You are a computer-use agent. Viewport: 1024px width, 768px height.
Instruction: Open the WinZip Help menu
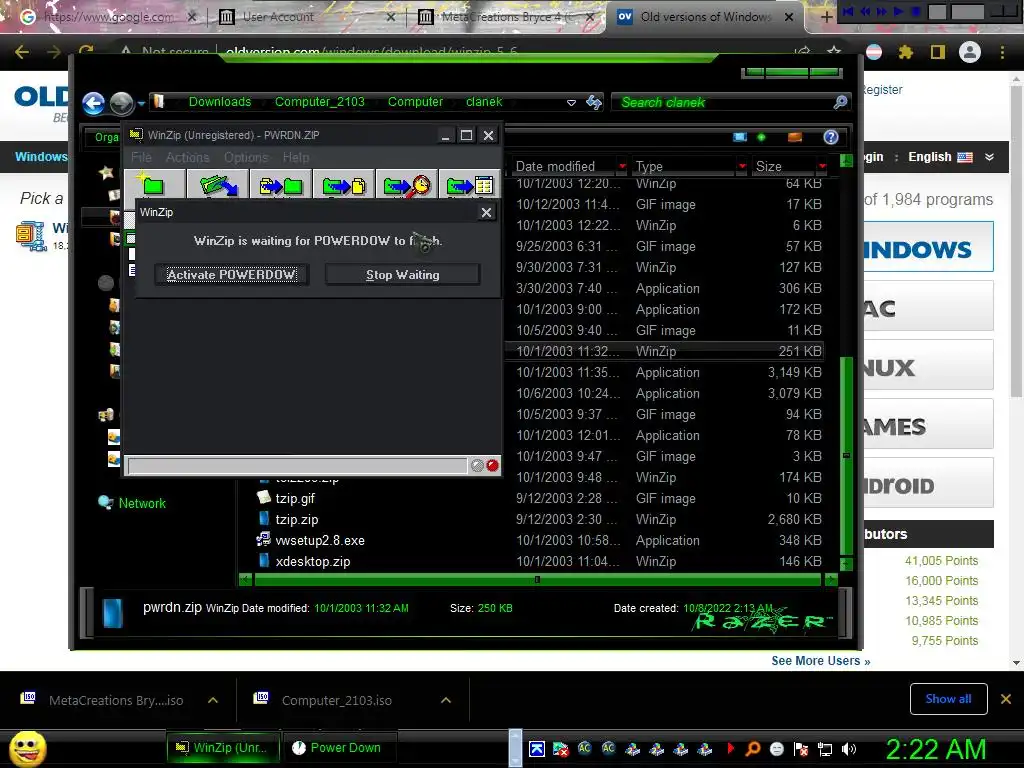tap(296, 157)
